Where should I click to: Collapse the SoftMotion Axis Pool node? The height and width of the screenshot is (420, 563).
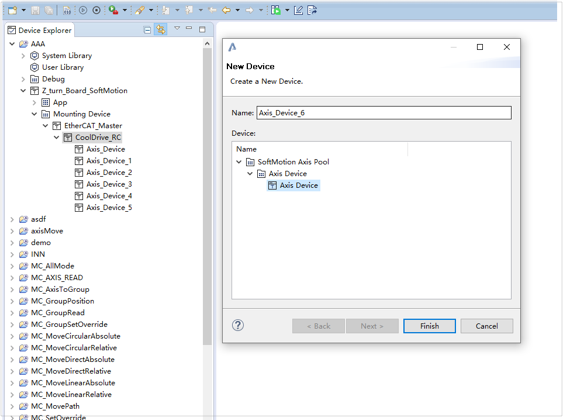point(239,162)
